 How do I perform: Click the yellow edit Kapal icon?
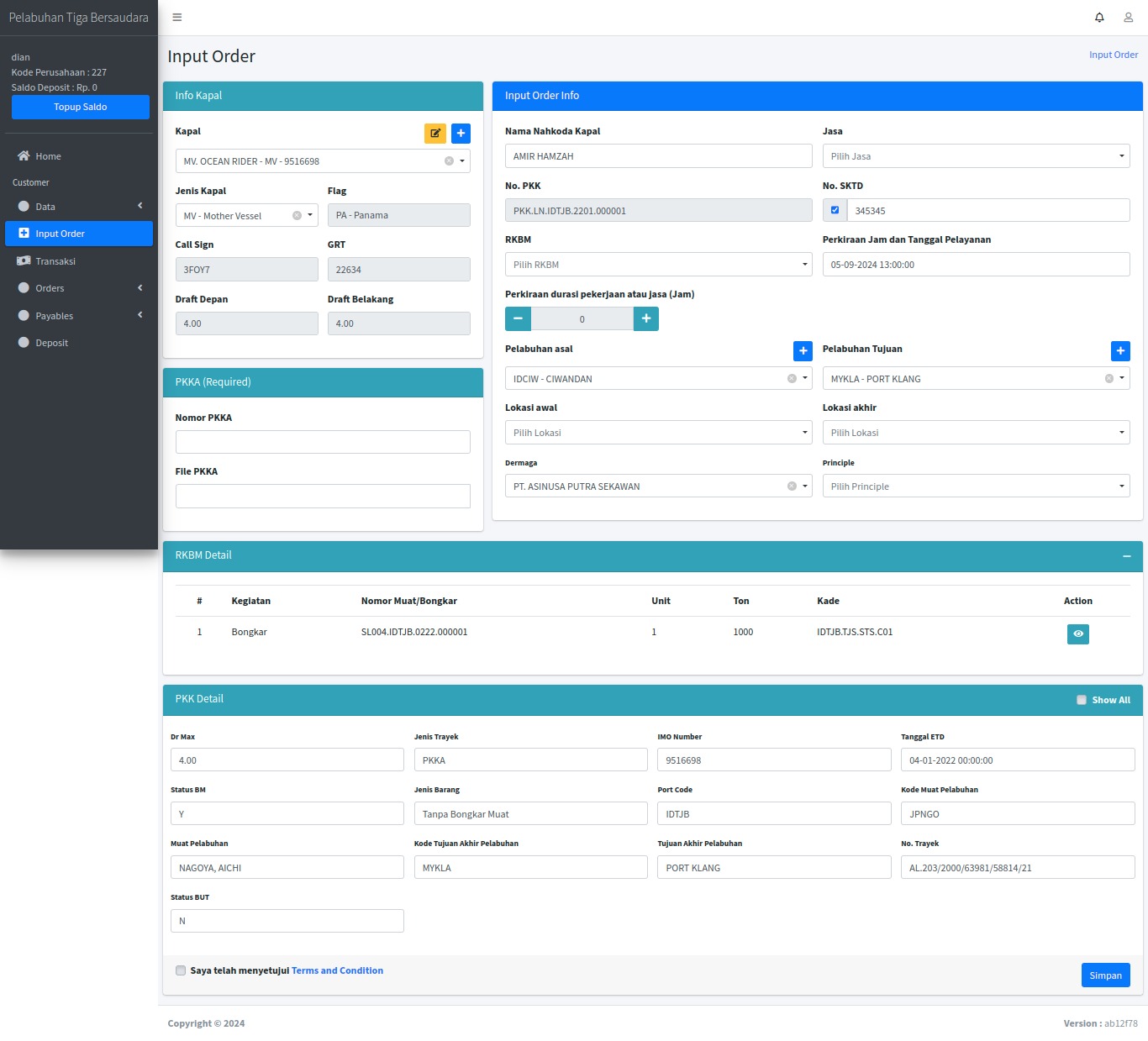tap(435, 134)
